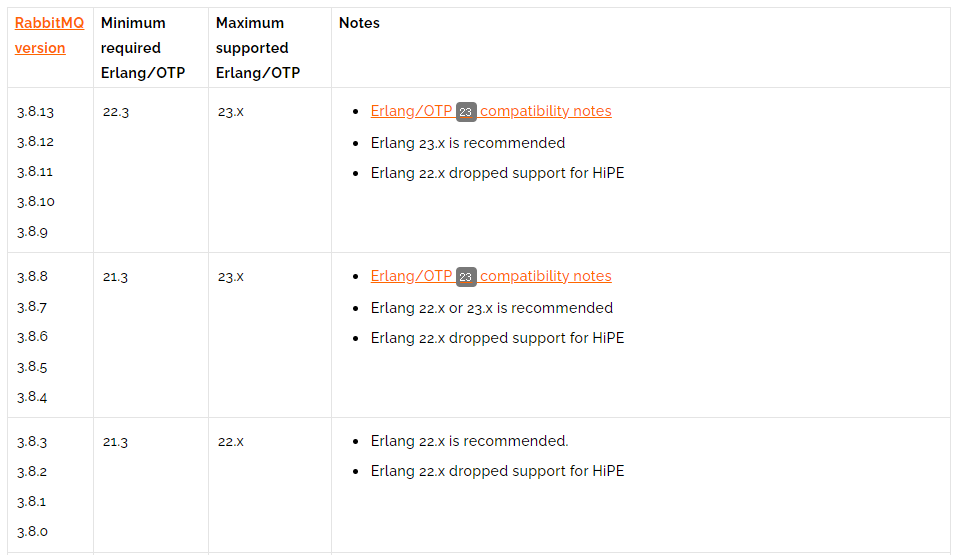The height and width of the screenshot is (555, 954).
Task: Click 'Erlang 22.x is recommended.' note
Action: [x=469, y=441]
